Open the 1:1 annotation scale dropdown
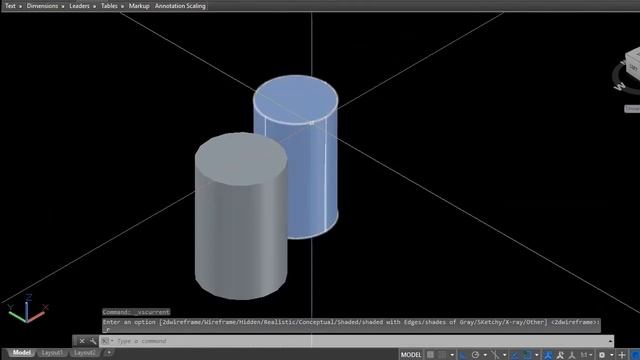Viewport: 640px width, 360px height. point(587,355)
